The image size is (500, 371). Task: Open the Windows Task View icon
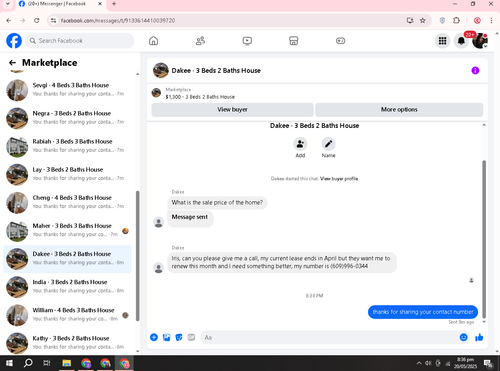[x=47, y=363]
